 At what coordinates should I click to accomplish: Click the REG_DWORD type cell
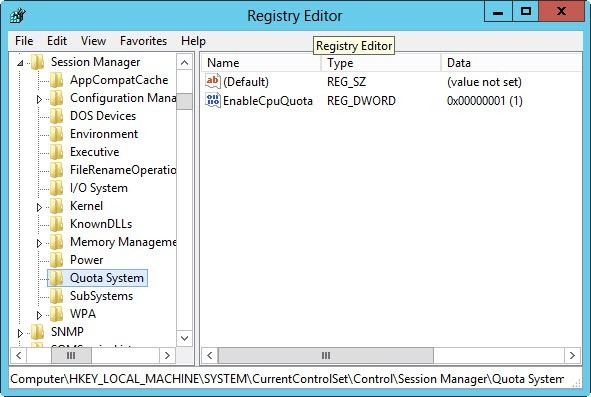click(x=361, y=101)
